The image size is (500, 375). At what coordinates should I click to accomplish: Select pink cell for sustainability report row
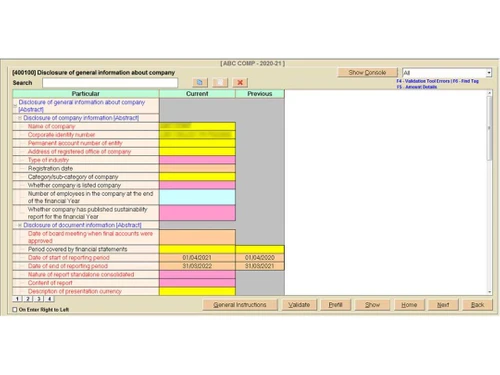[x=197, y=213]
